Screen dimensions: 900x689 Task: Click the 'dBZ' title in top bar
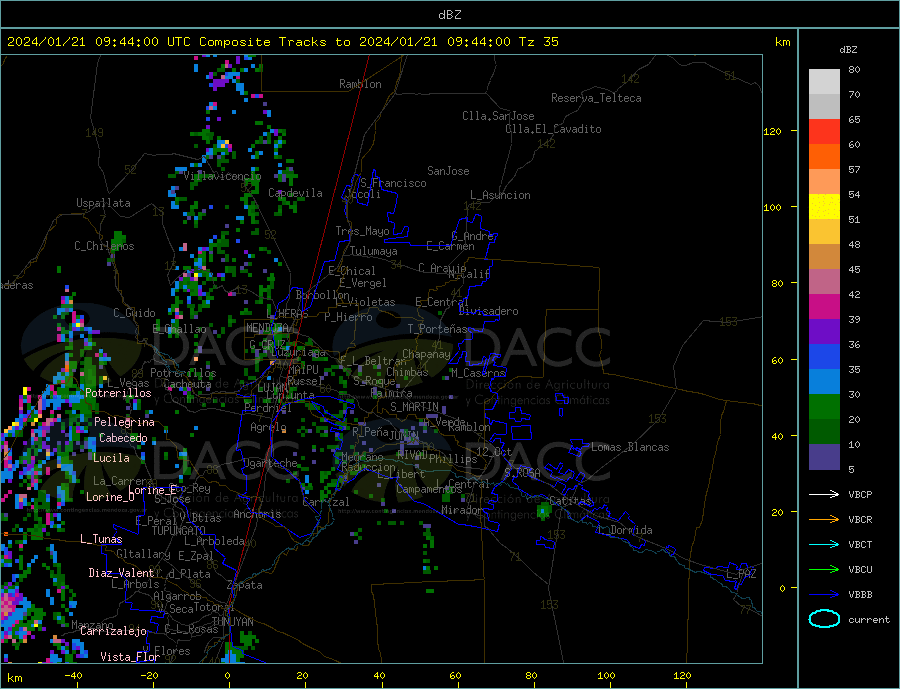coord(449,15)
